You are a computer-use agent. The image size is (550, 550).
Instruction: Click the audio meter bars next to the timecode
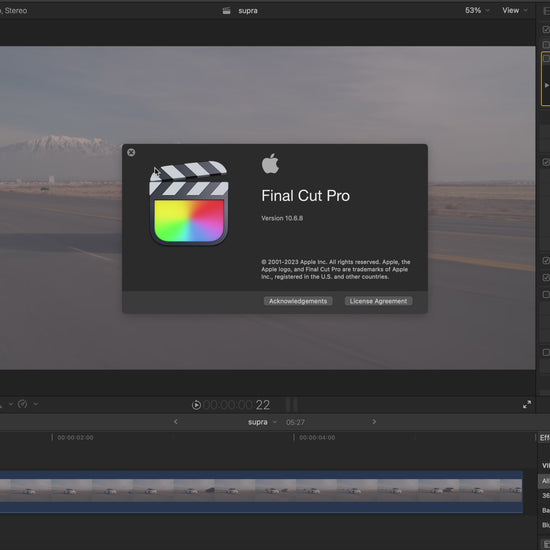tap(292, 404)
